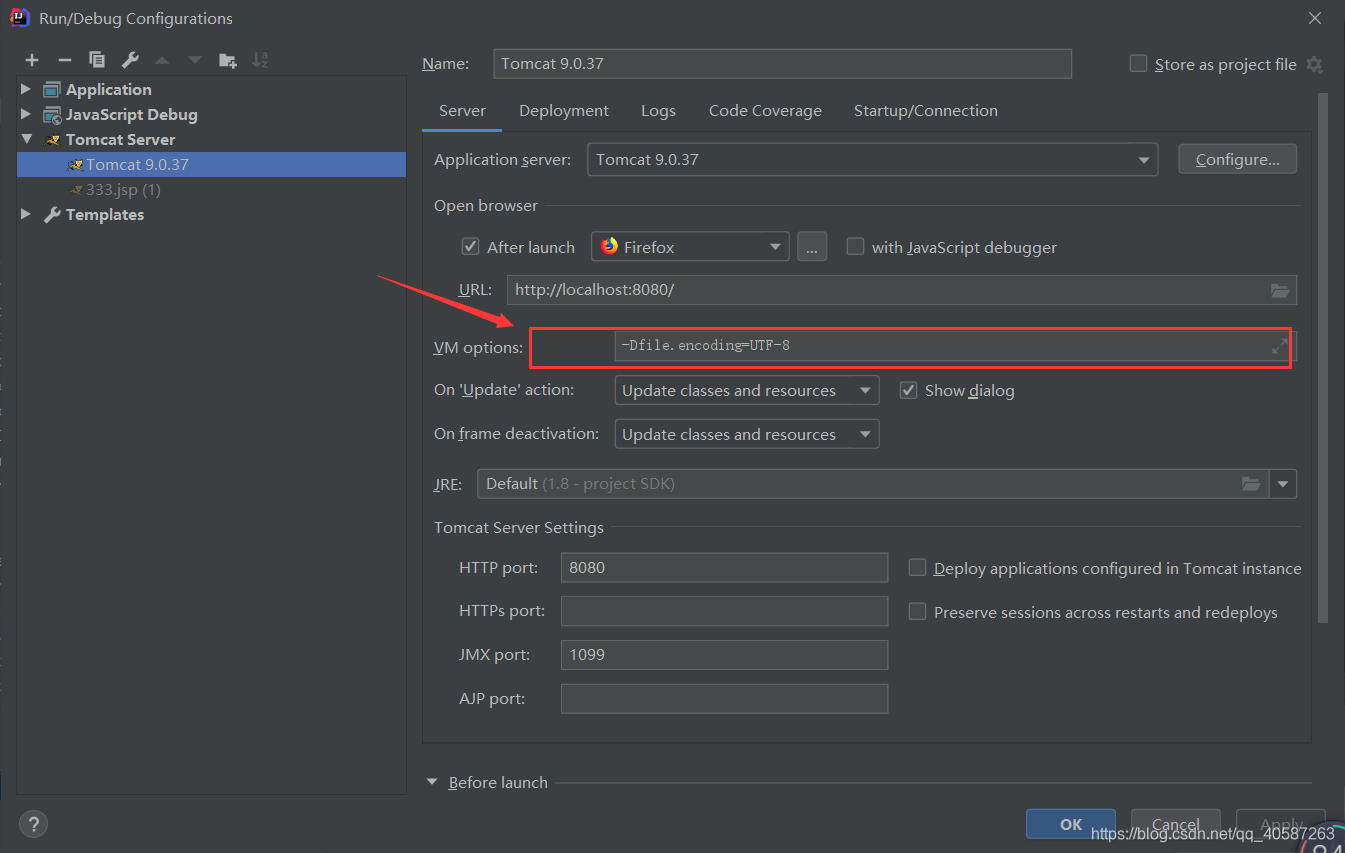
Task: Open Application server dropdown
Action: [1143, 160]
